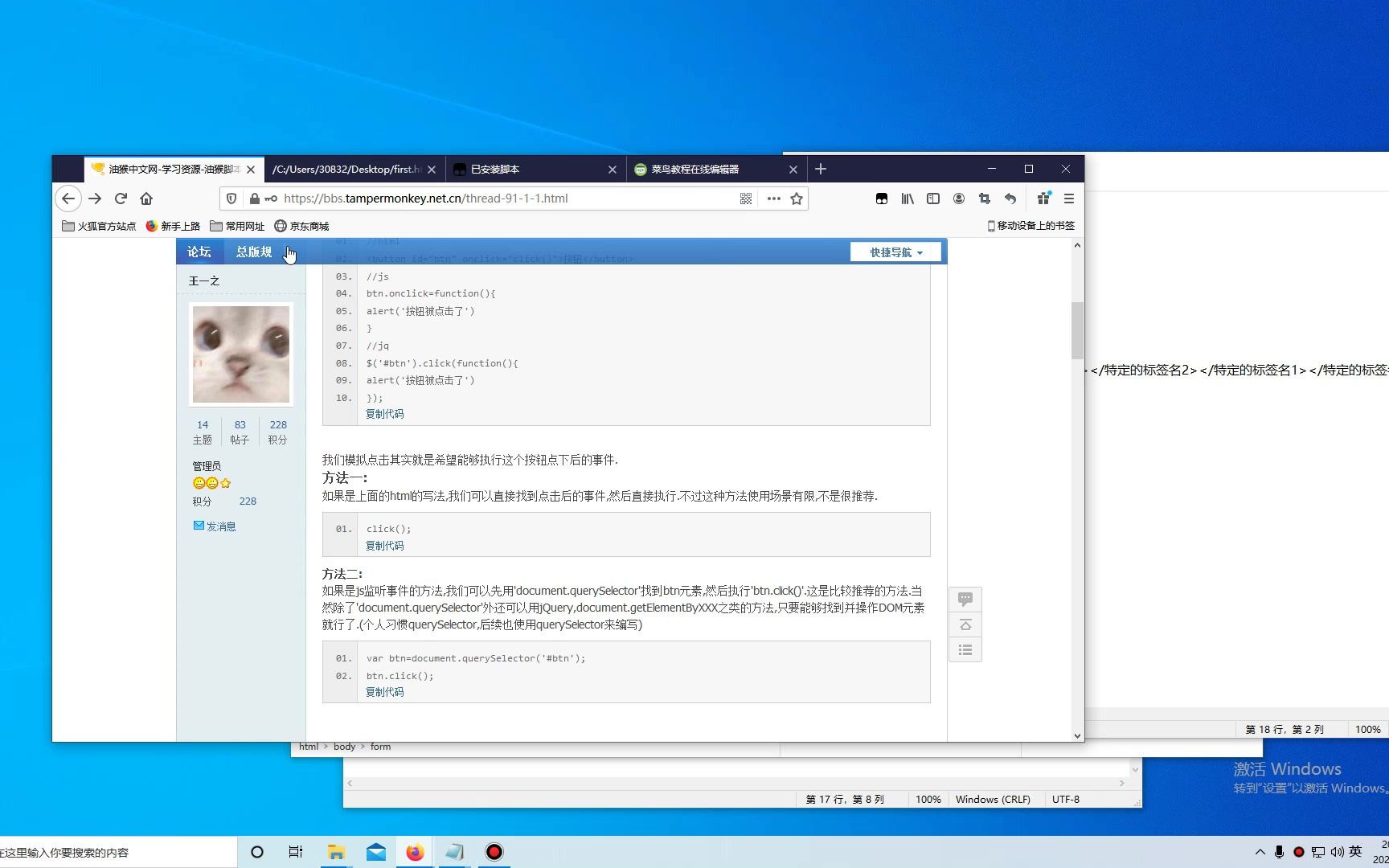Click the undo arrow toolbar icon
This screenshot has width=1389, height=868.
[1010, 199]
